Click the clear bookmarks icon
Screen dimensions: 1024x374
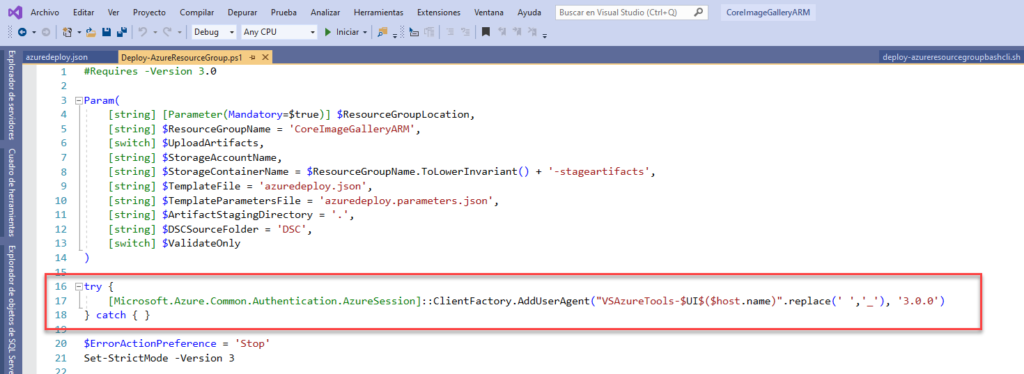tap(532, 32)
